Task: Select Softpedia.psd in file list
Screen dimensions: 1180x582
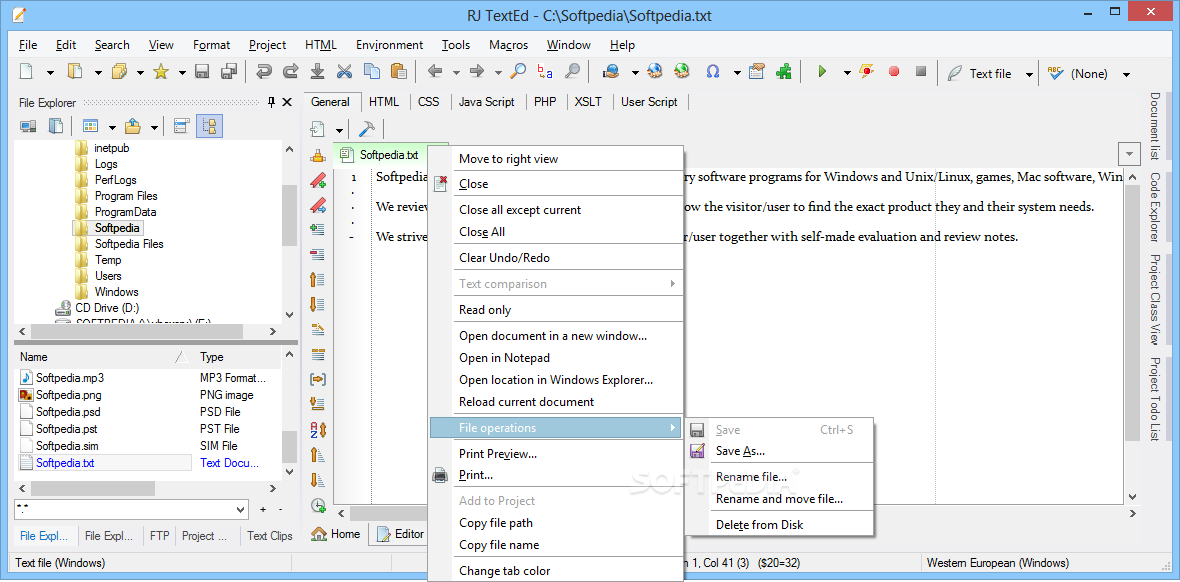Action: pos(68,412)
